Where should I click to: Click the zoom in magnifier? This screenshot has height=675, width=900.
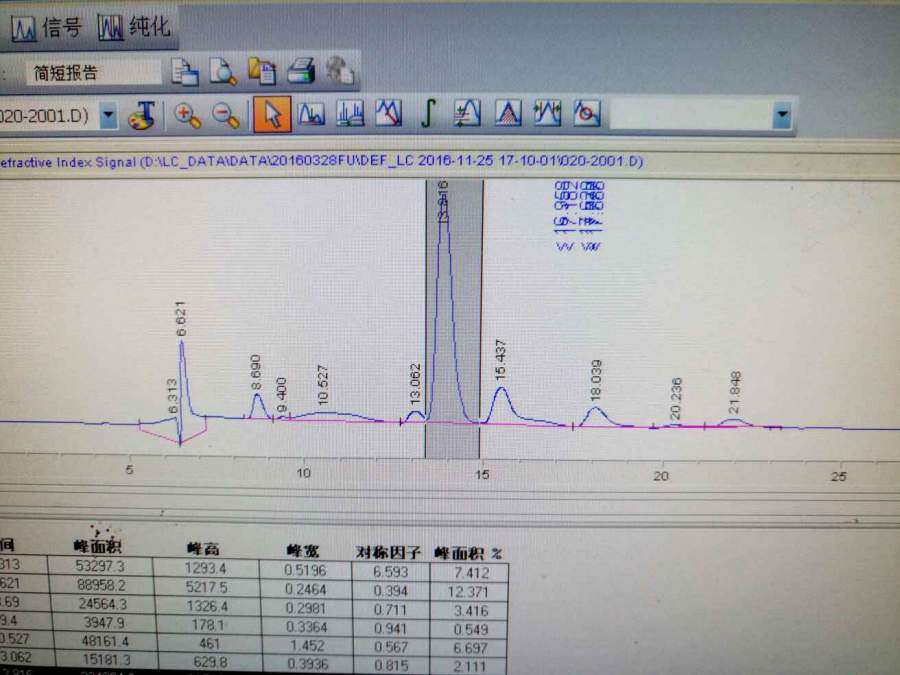coord(187,115)
